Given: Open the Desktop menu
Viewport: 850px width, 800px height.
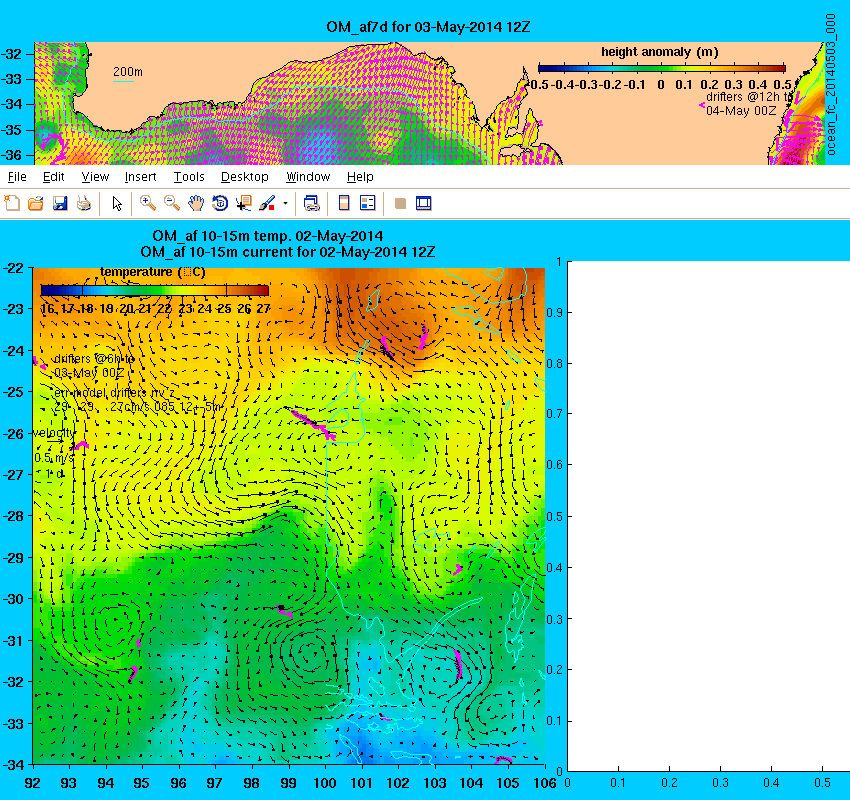Looking at the screenshot, I should [x=244, y=177].
